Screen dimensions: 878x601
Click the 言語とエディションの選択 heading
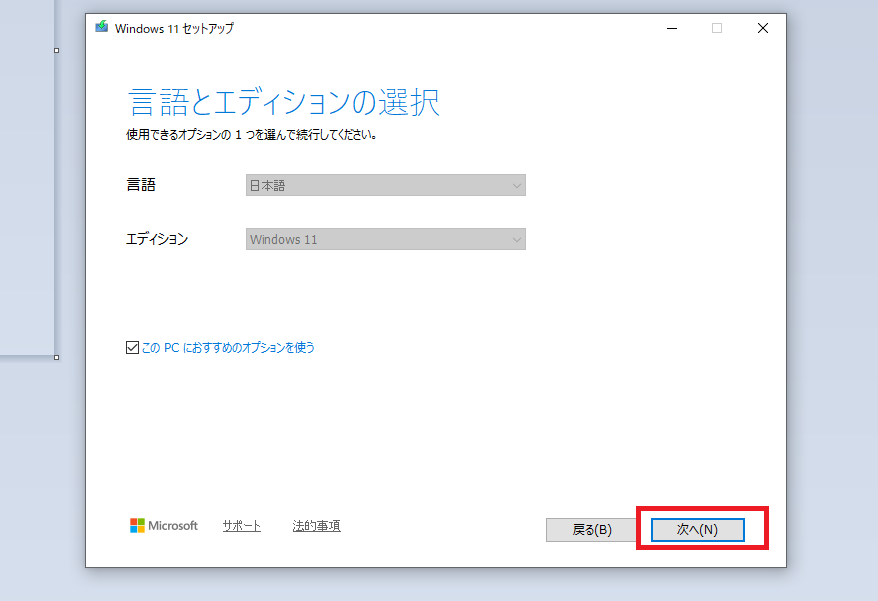click(284, 102)
